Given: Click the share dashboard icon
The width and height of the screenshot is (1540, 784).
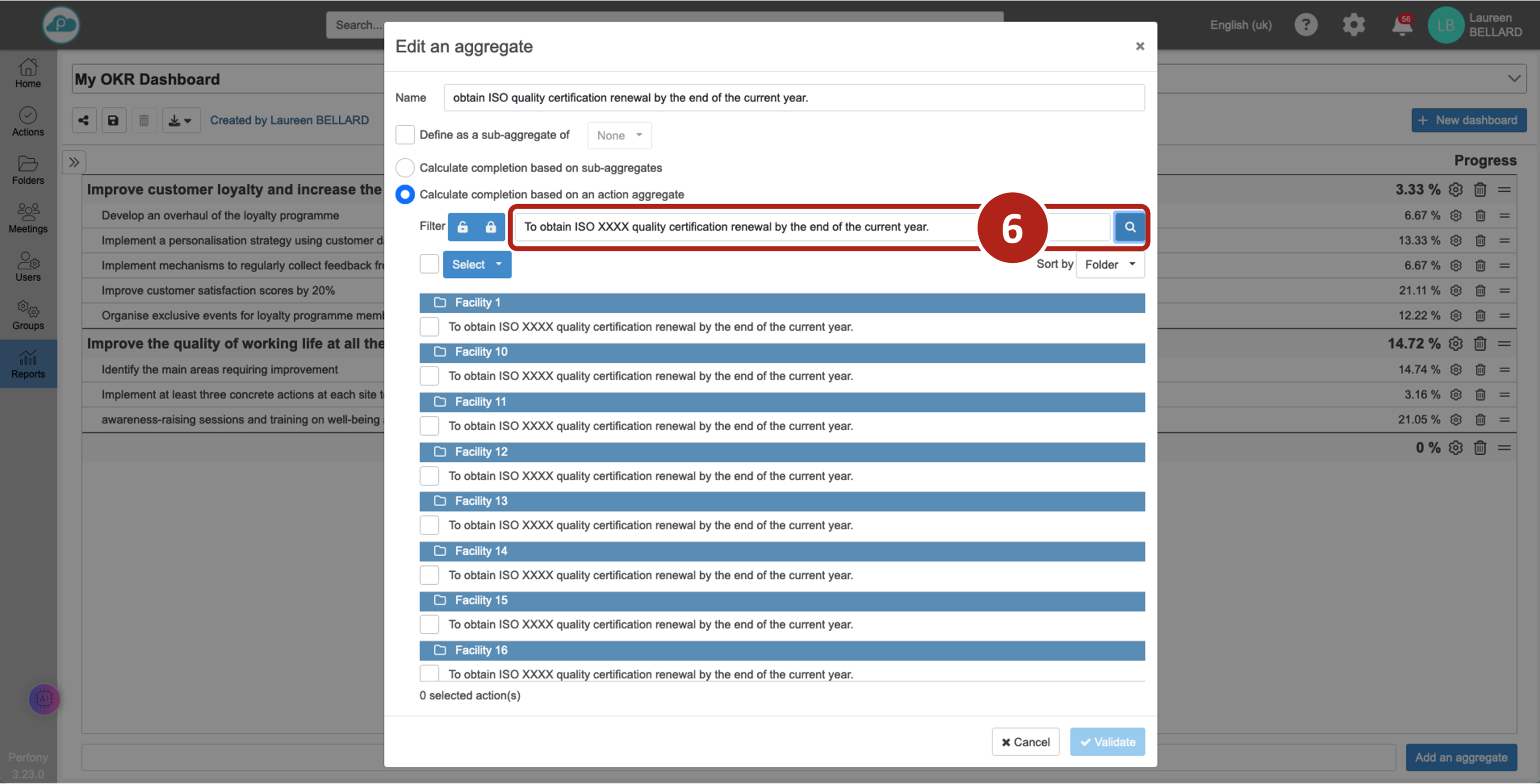Looking at the screenshot, I should click(84, 121).
